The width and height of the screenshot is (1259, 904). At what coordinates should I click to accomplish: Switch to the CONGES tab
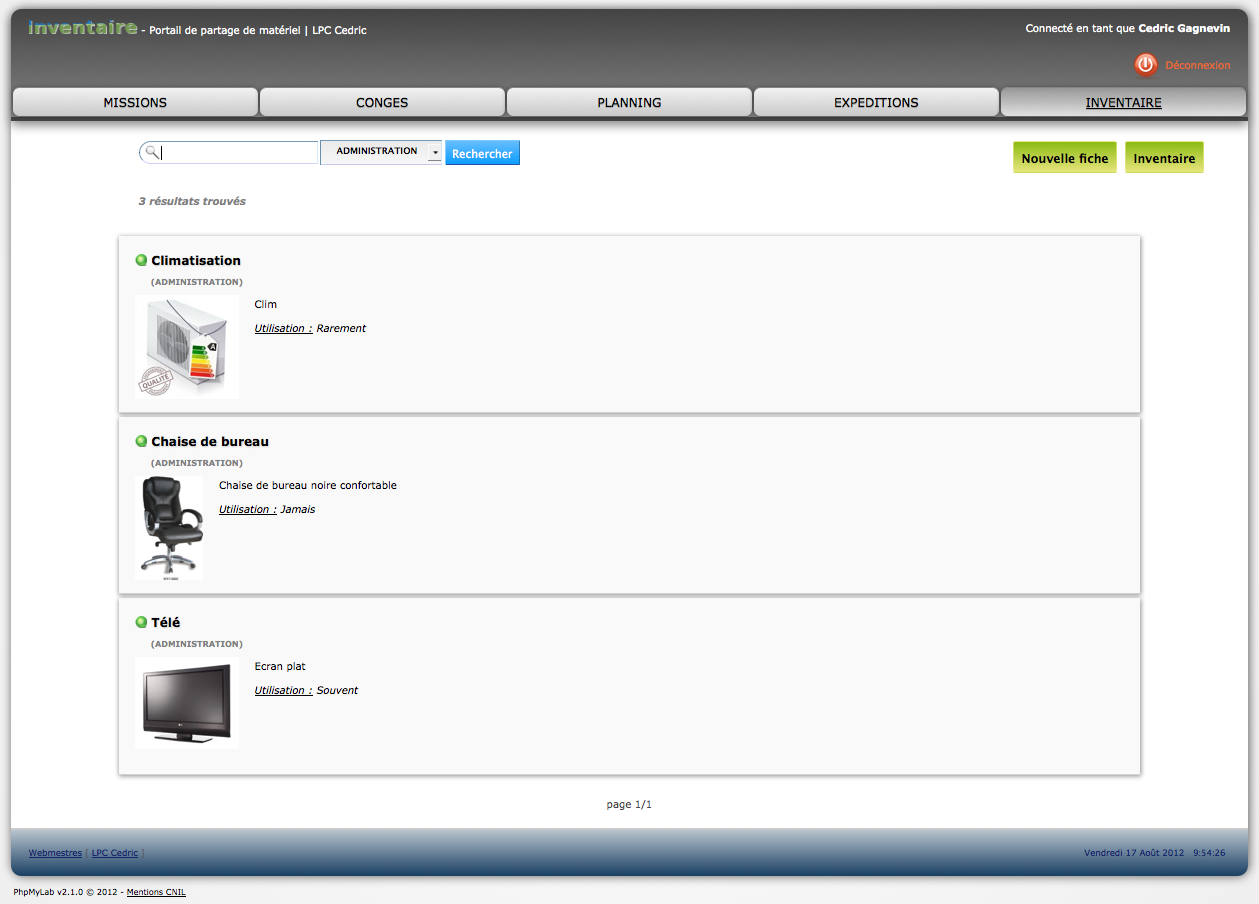382,102
